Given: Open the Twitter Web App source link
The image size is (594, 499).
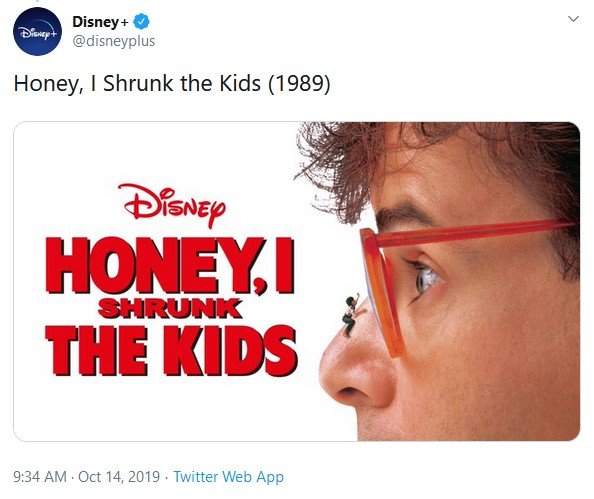Looking at the screenshot, I should (x=228, y=477).
